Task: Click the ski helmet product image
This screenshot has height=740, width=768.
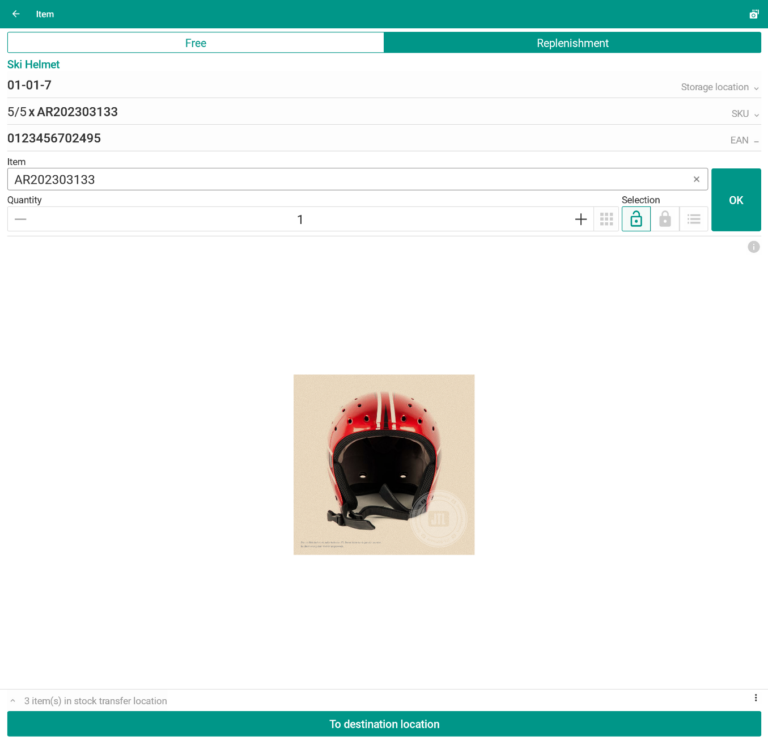Action: tap(384, 464)
